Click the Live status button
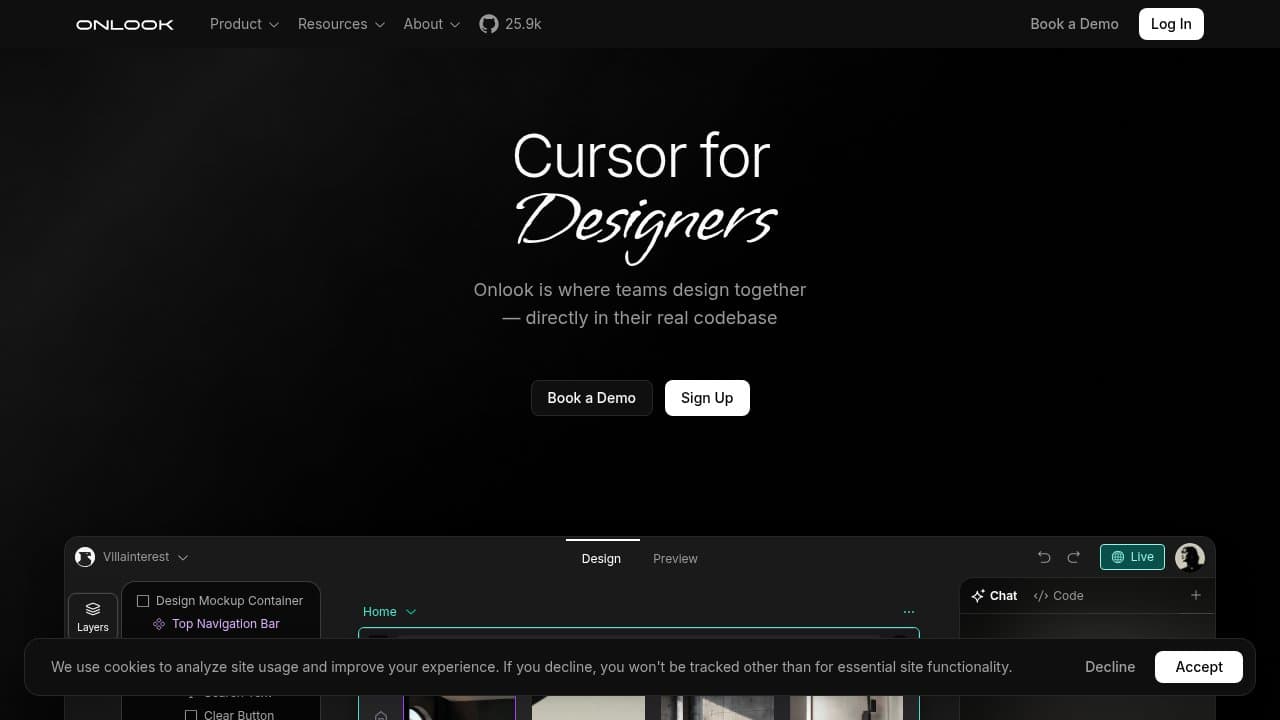 click(1132, 557)
